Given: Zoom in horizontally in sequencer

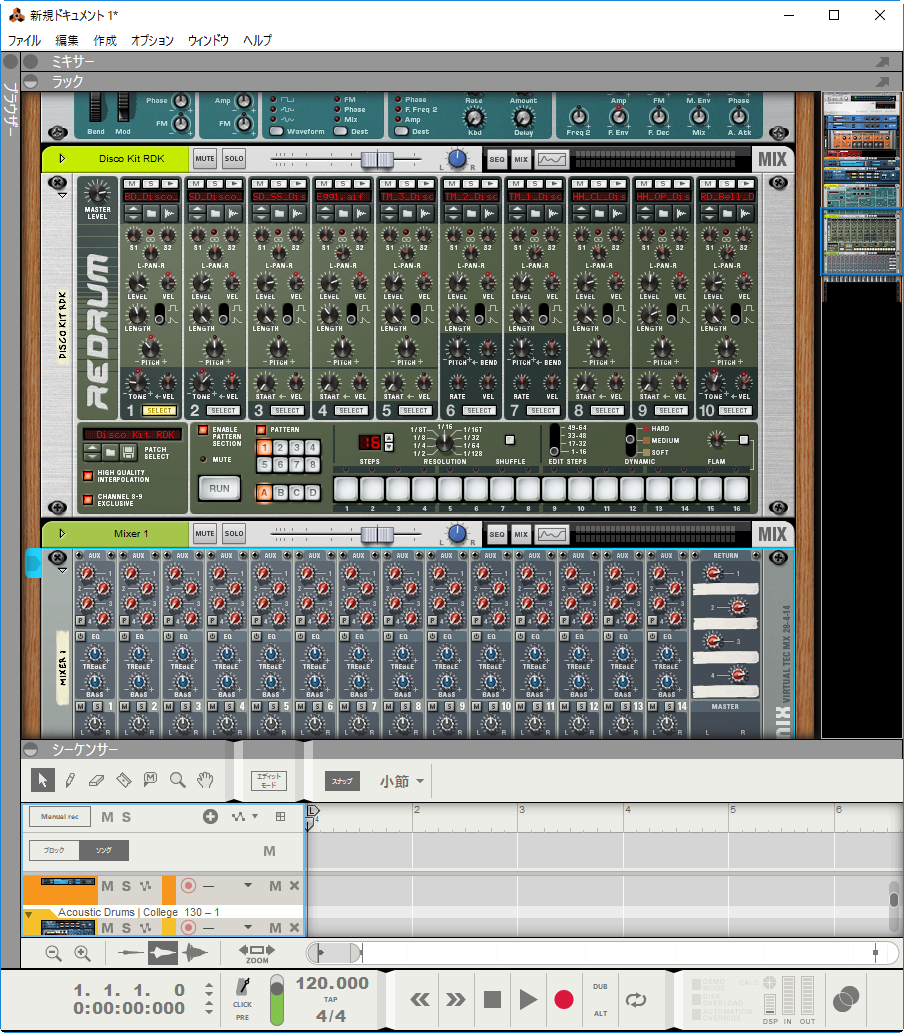Looking at the screenshot, I should pos(82,953).
